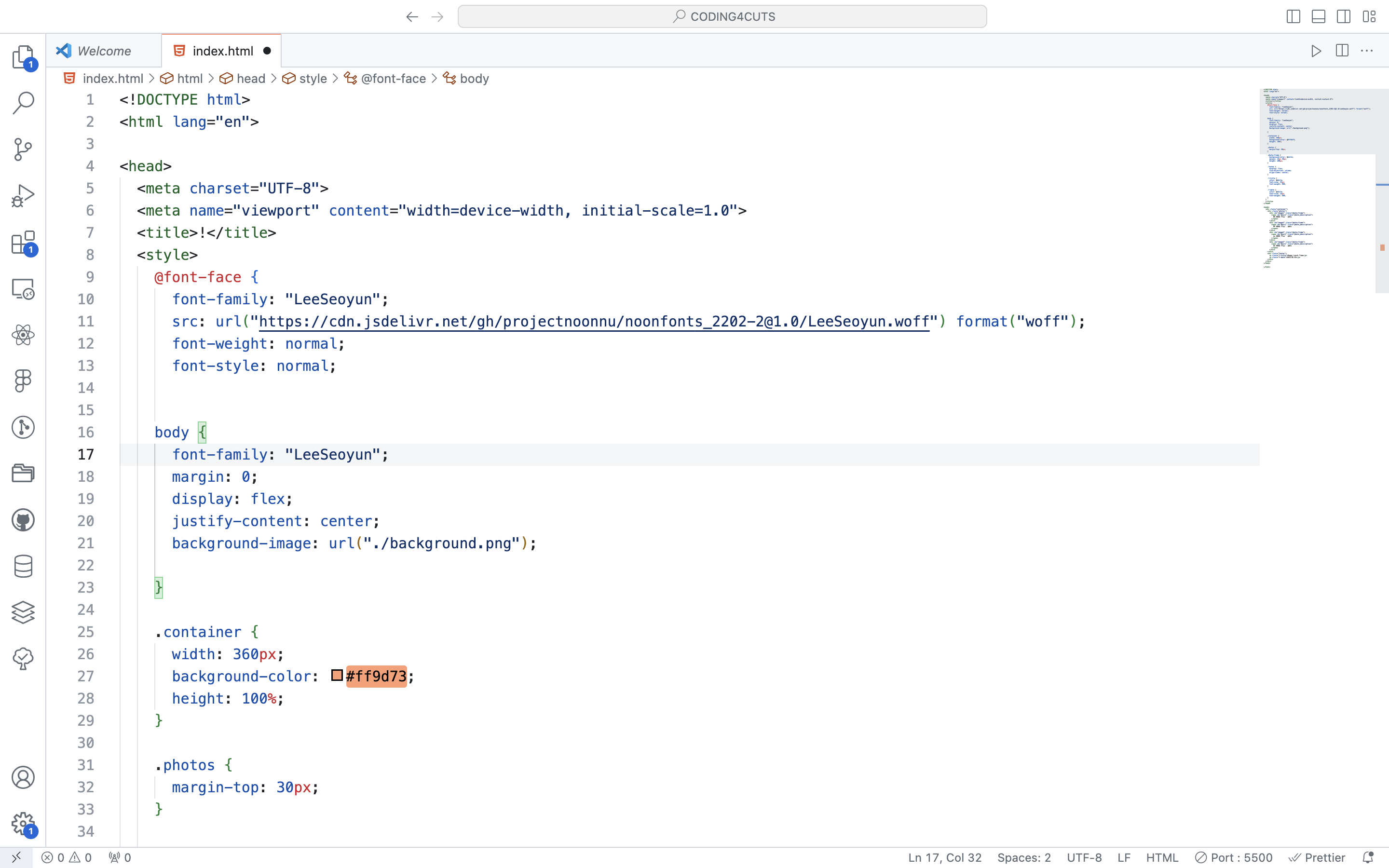Open the Run and Debug view
This screenshot has width=1389, height=868.
tap(23, 196)
